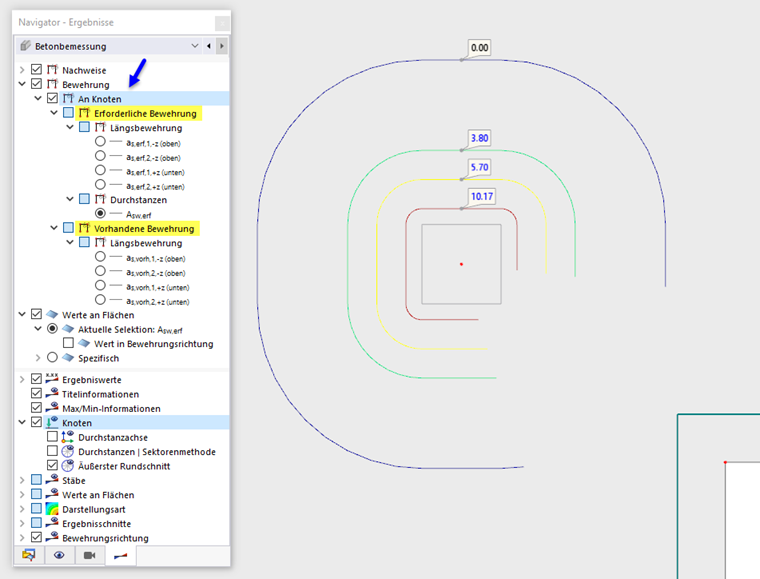760x579 pixels.
Task: Expand the Spezifisch node
Action: [x=38, y=358]
